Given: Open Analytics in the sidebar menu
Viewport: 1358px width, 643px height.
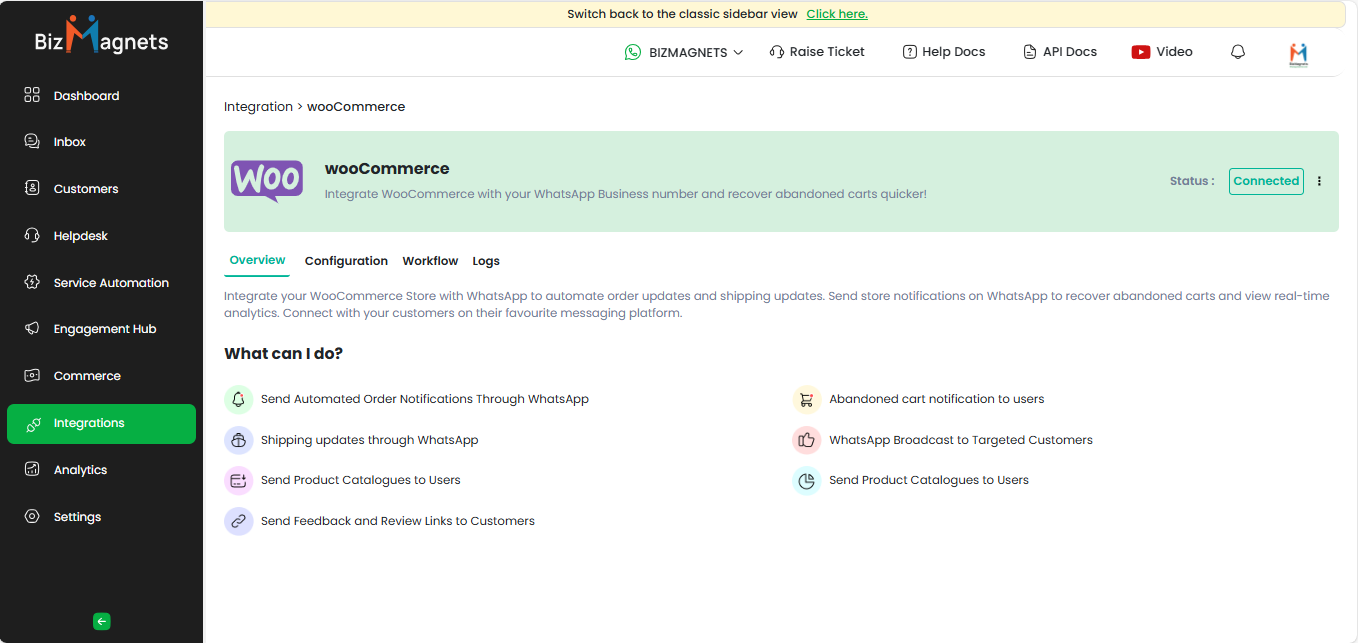Looking at the screenshot, I should [x=80, y=470].
